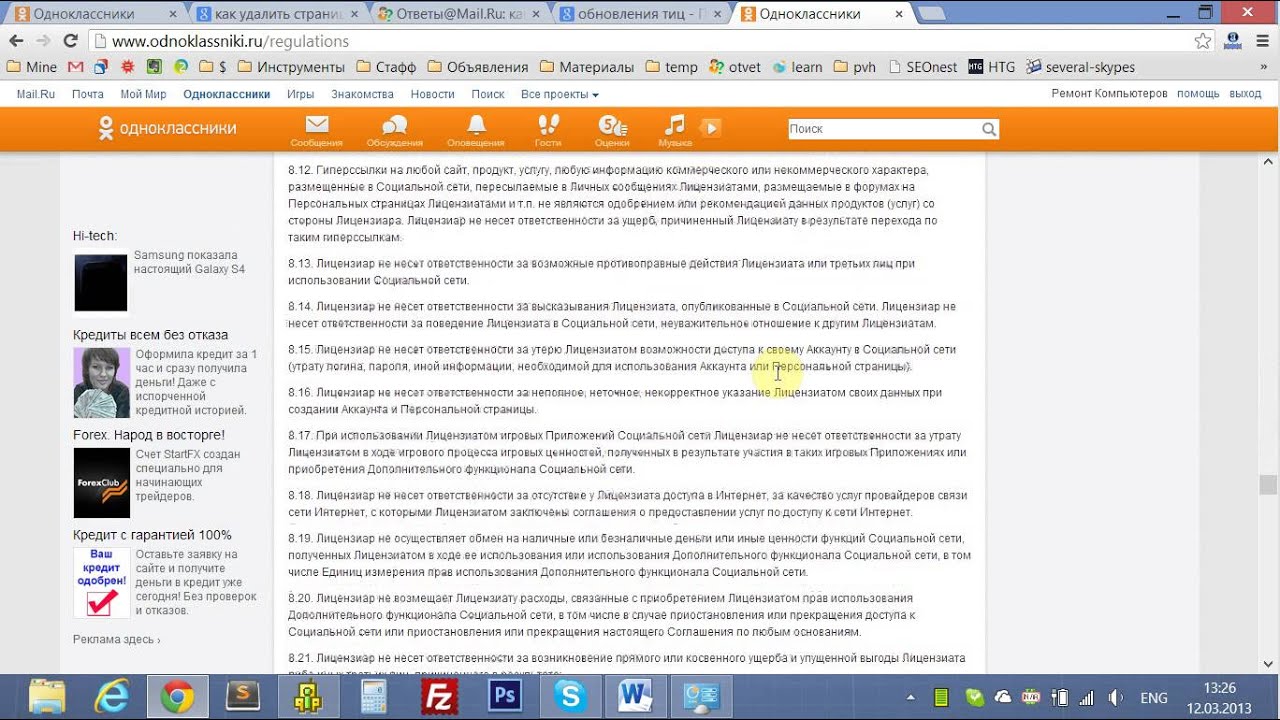Show hidden system tray icons
1280x720 pixels.
[x=910, y=697]
